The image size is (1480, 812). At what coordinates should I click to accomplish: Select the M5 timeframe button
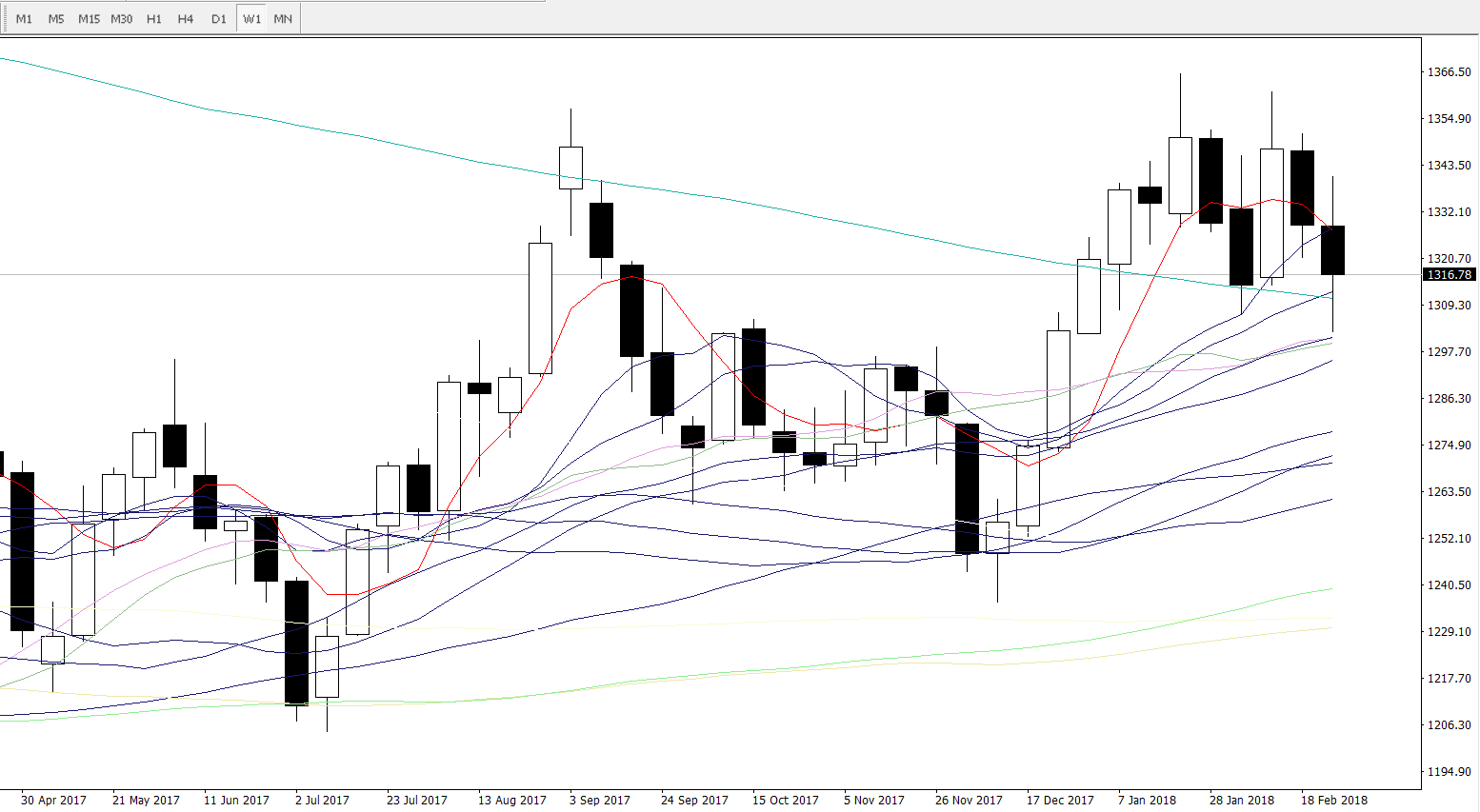tap(56, 19)
